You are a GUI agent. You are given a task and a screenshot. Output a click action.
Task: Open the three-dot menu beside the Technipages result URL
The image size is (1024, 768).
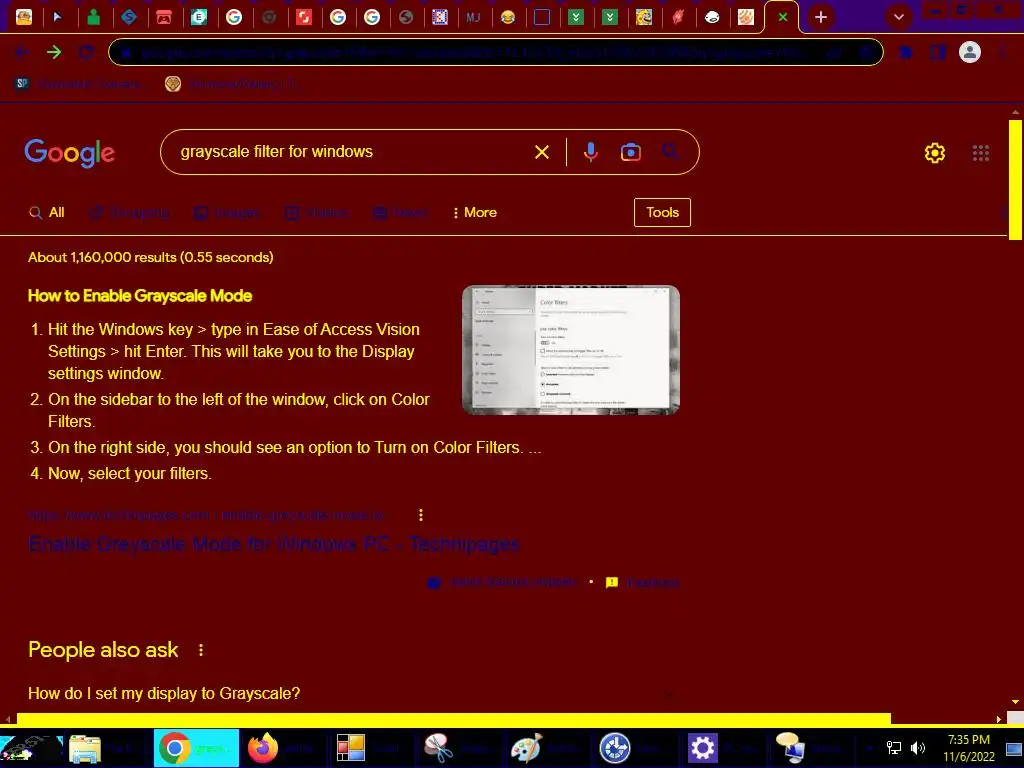coord(421,515)
